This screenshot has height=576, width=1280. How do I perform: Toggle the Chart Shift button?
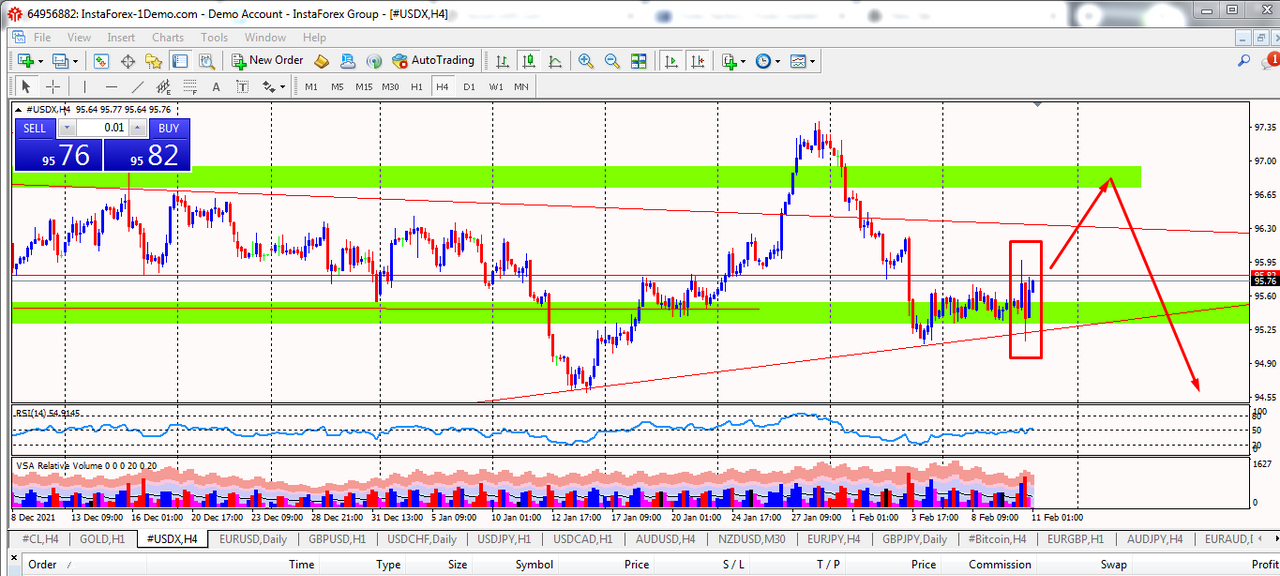pyautogui.click(x=697, y=61)
